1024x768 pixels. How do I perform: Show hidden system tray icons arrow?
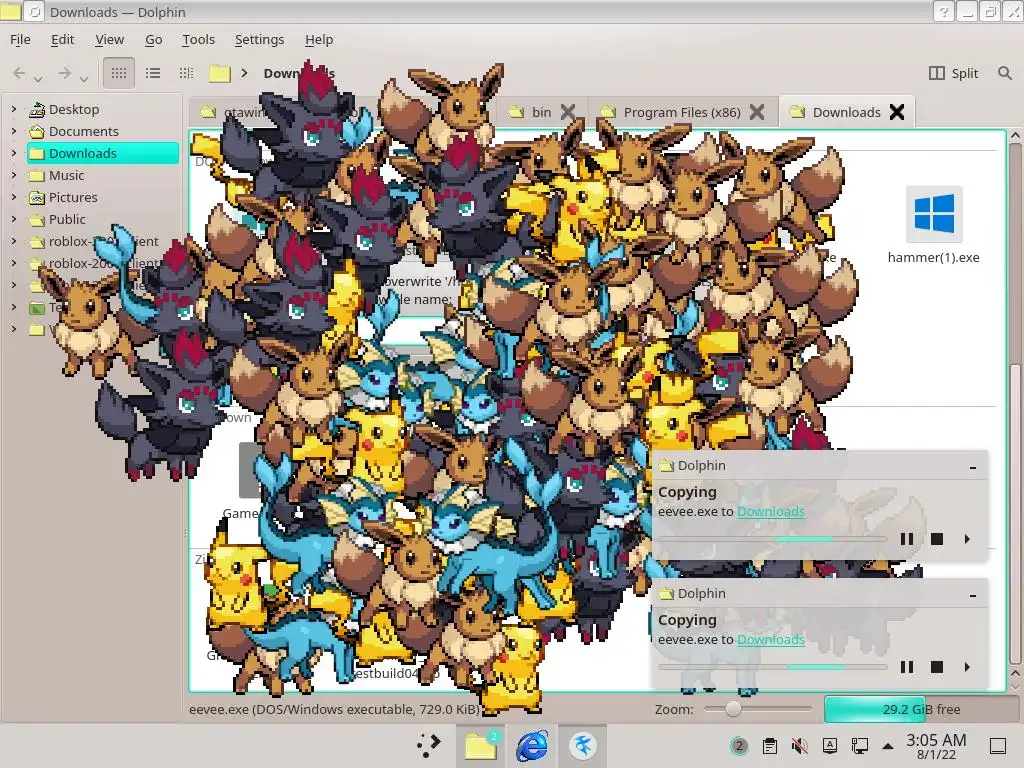pyautogui.click(x=888, y=746)
